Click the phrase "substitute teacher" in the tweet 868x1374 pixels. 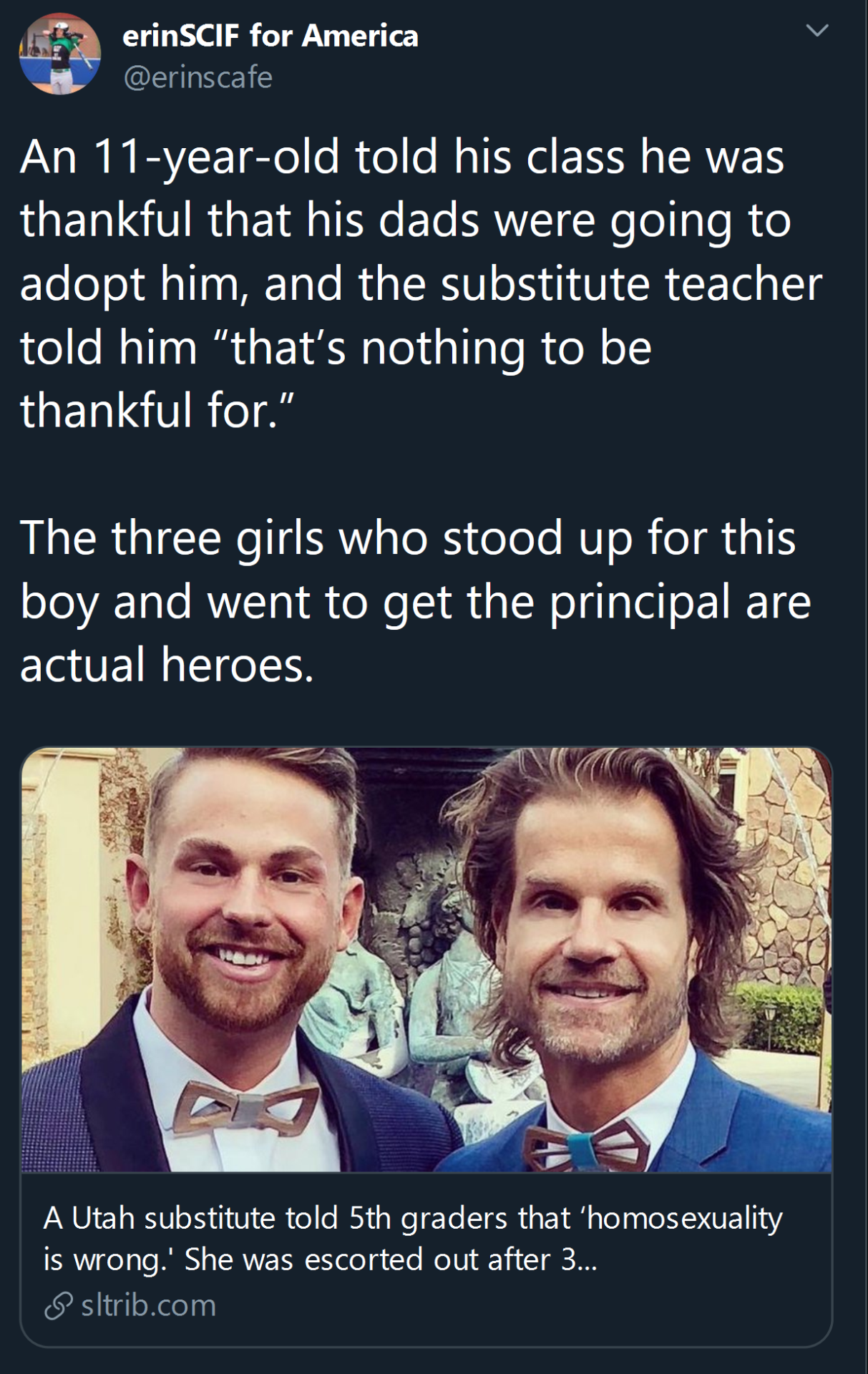(x=631, y=284)
